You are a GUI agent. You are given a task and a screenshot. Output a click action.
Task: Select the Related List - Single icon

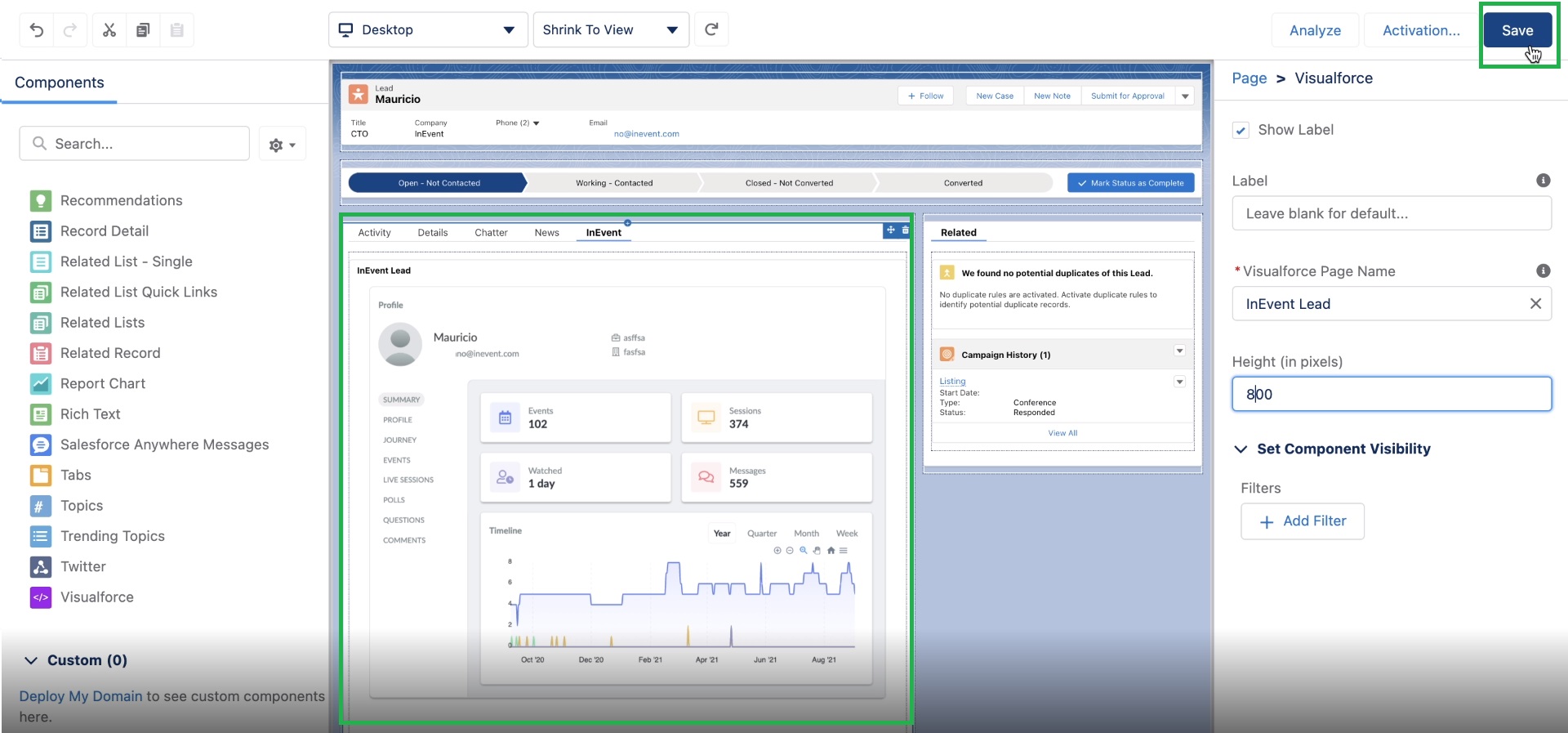[41, 261]
